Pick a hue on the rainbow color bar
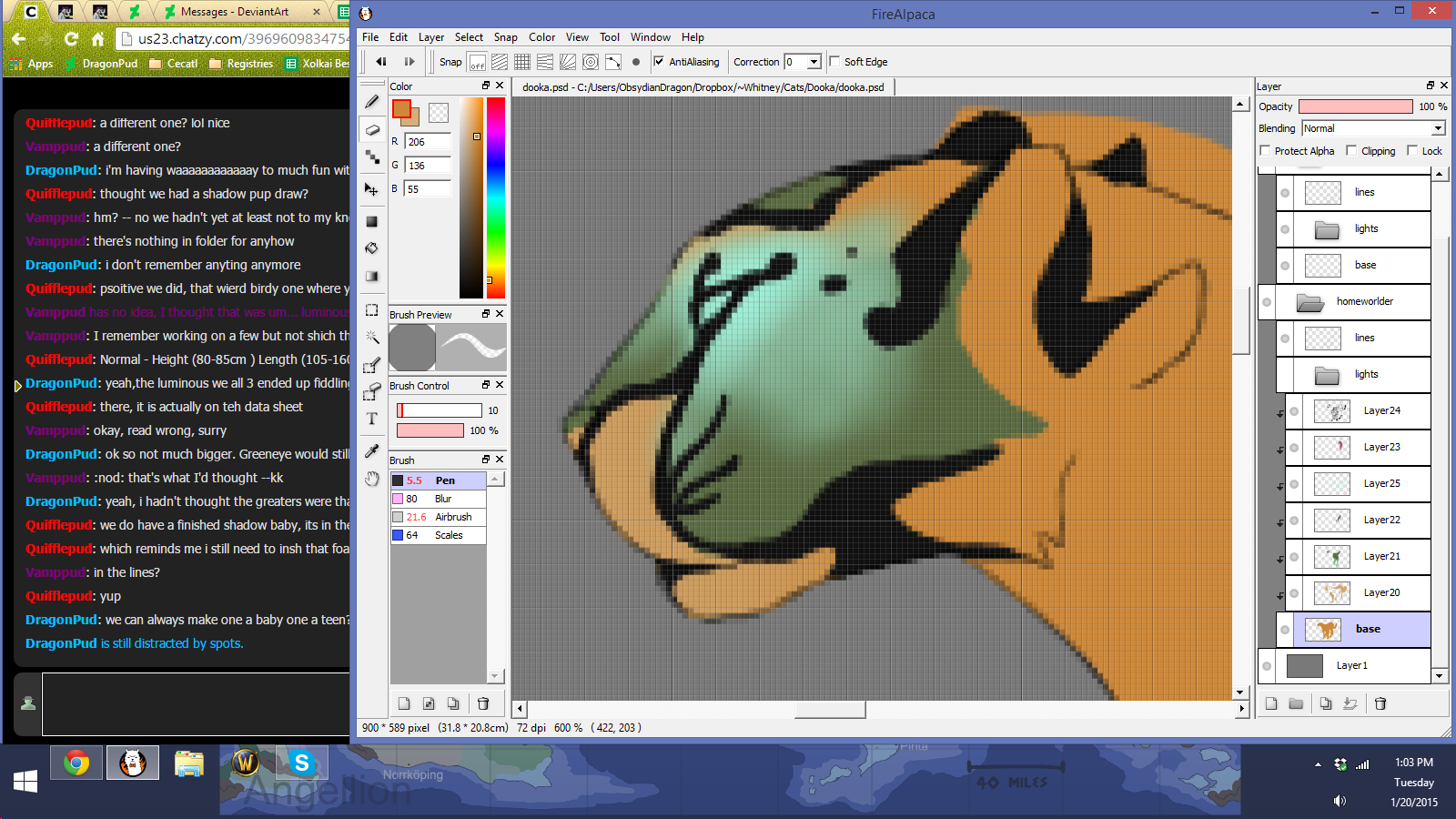The image size is (1456, 819). click(496, 197)
